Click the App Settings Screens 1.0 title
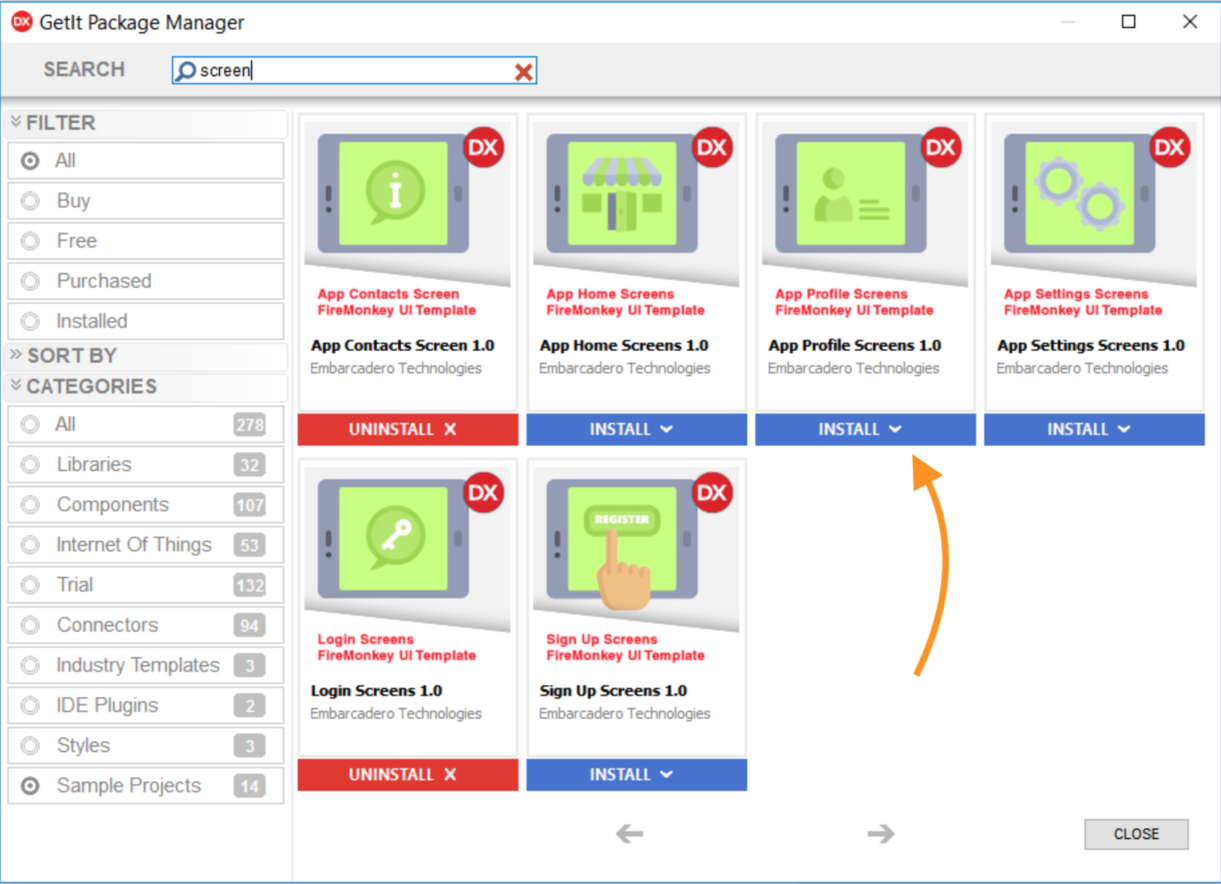This screenshot has height=884, width=1221. pyautogui.click(x=1091, y=346)
